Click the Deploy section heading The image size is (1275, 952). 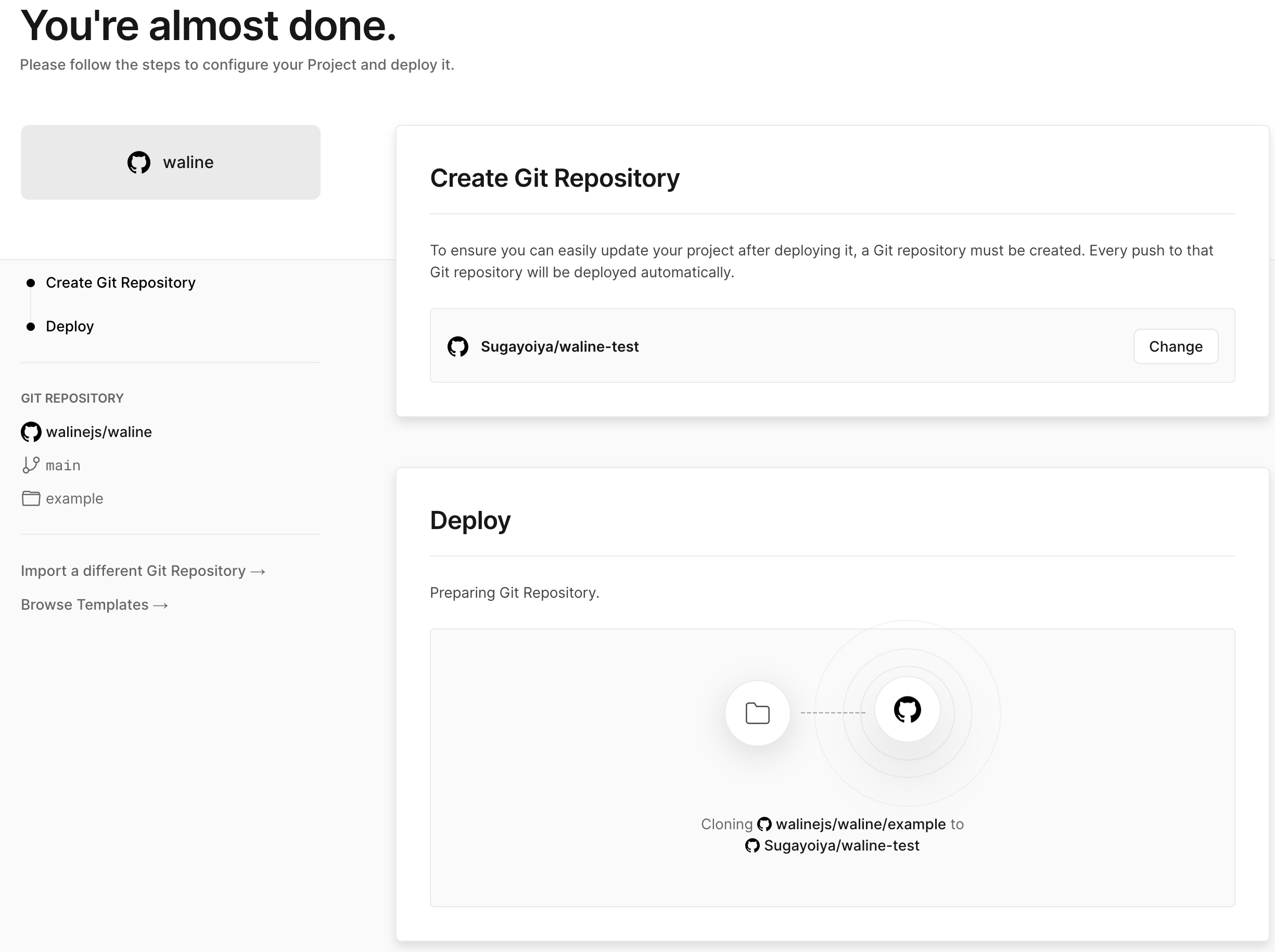(470, 520)
